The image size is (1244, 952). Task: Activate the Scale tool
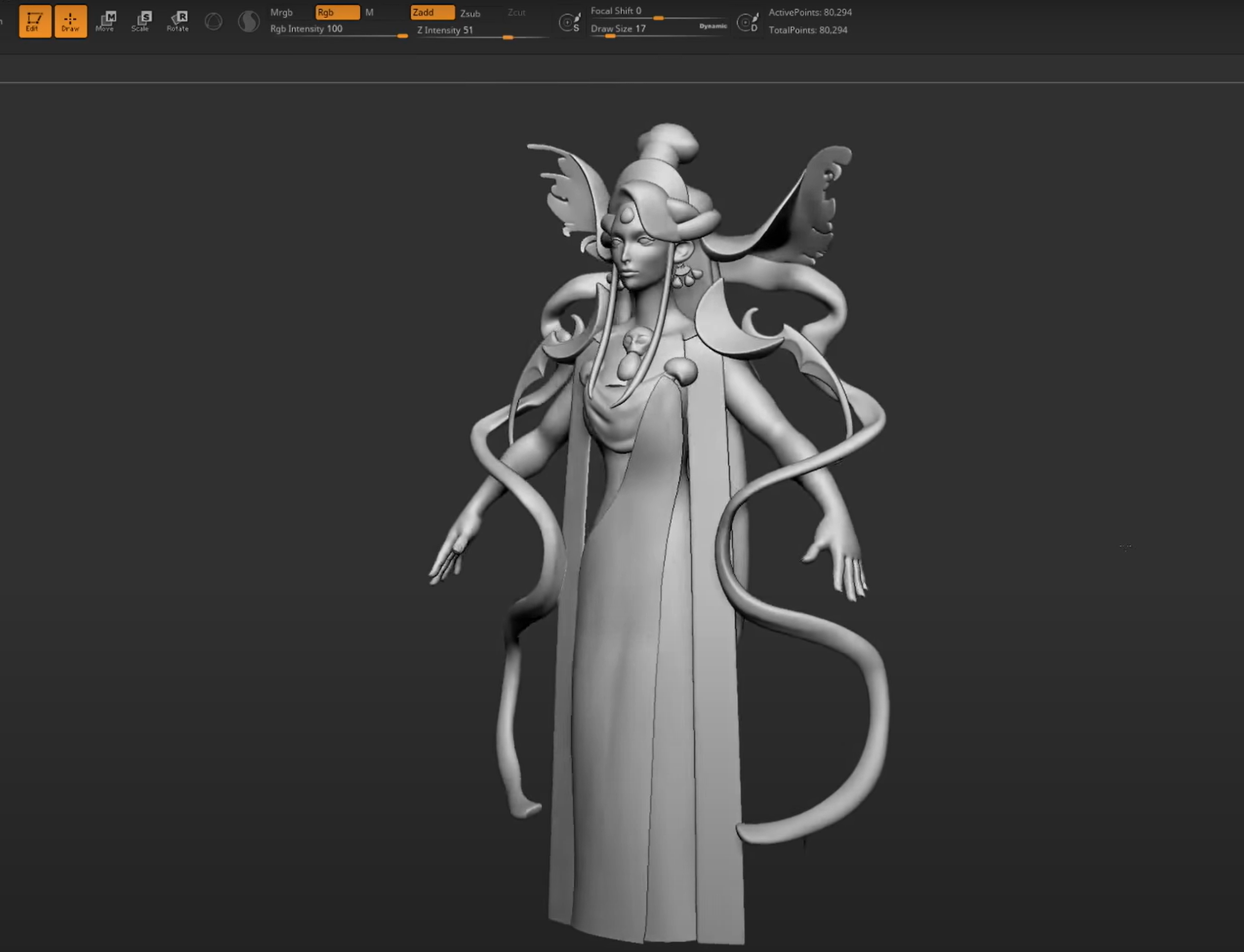click(x=141, y=21)
